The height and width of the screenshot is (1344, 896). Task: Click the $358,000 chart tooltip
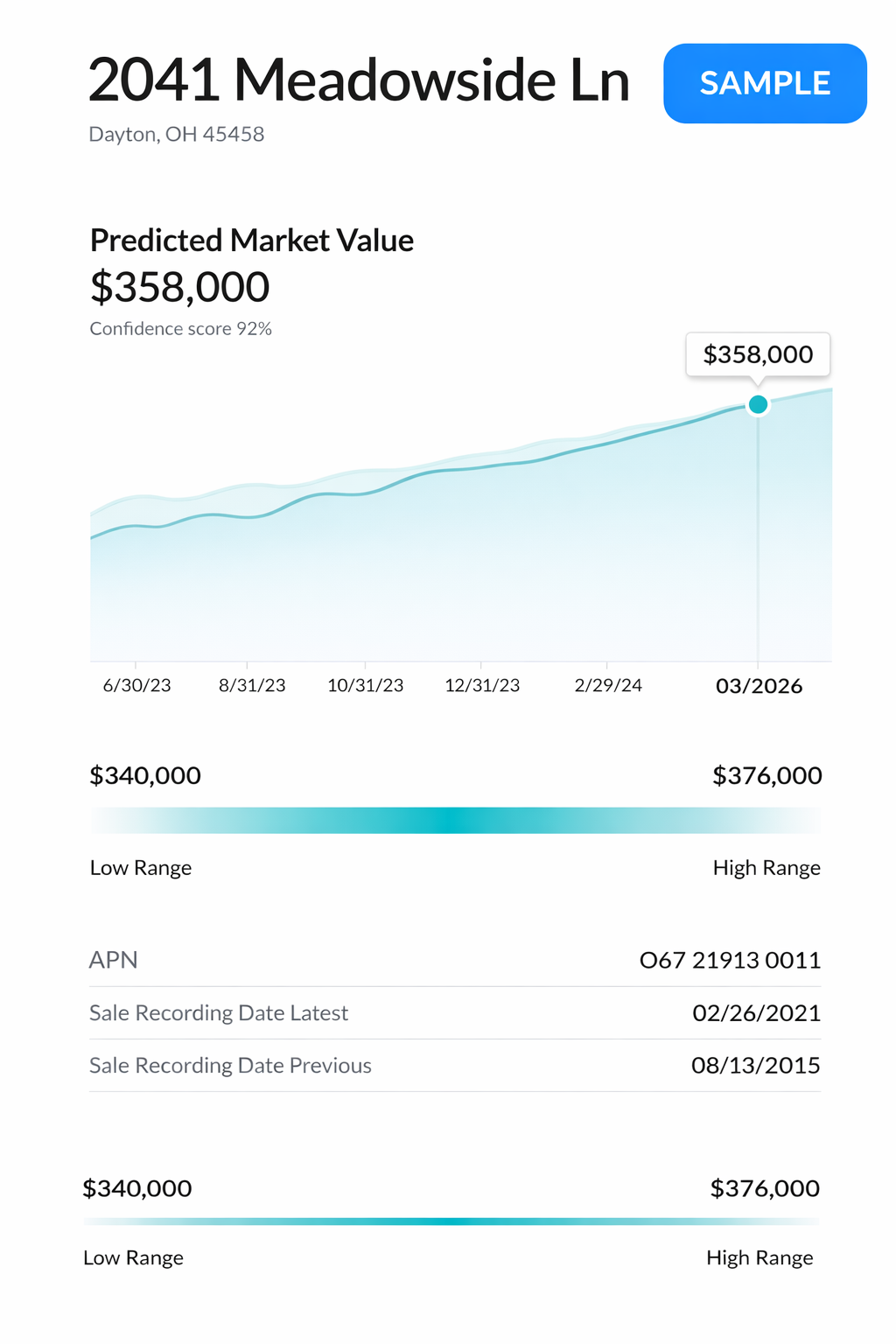[x=758, y=354]
